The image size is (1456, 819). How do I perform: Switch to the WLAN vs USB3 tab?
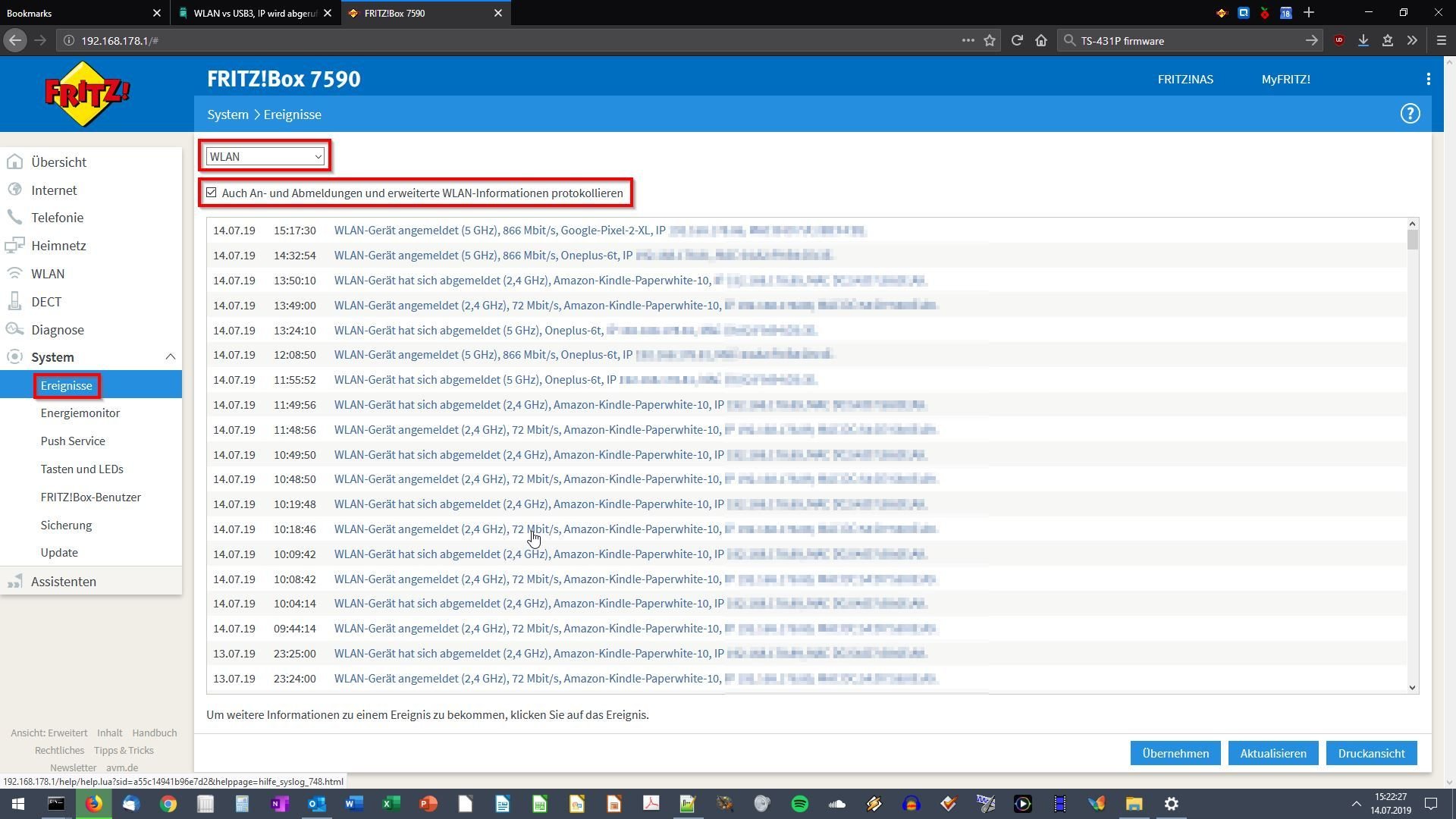click(256, 13)
